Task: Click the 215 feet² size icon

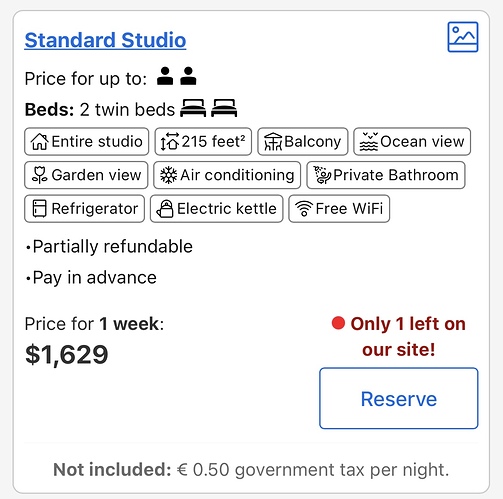Action: pyautogui.click(x=169, y=142)
